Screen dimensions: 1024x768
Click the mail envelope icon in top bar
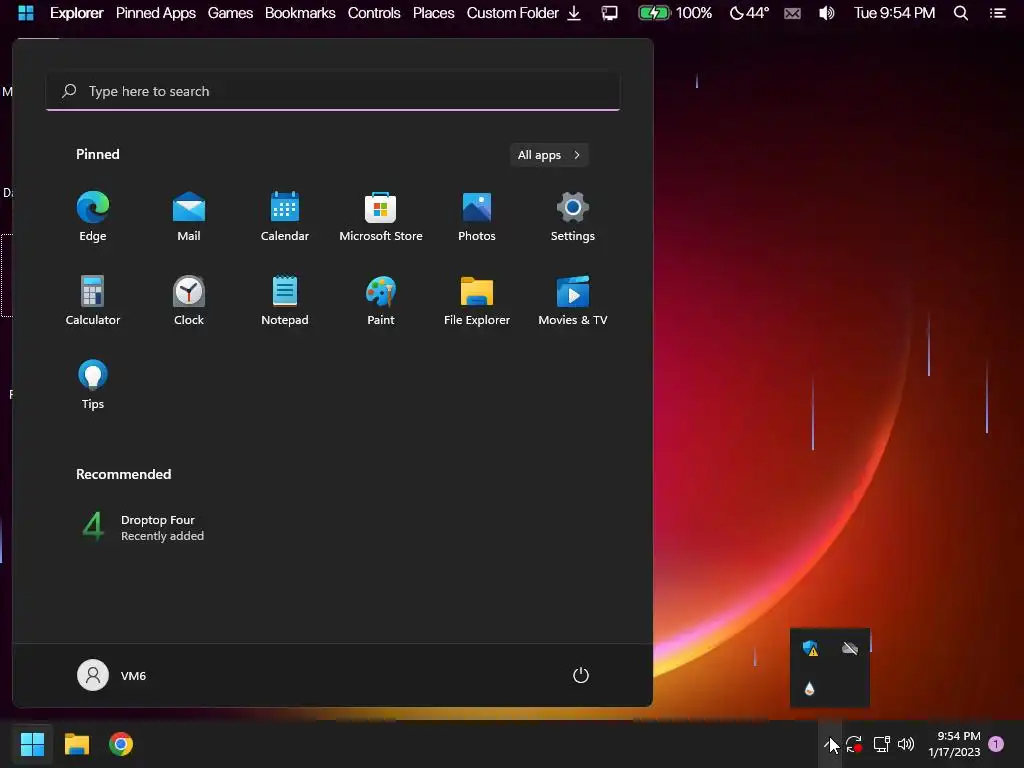coord(792,13)
